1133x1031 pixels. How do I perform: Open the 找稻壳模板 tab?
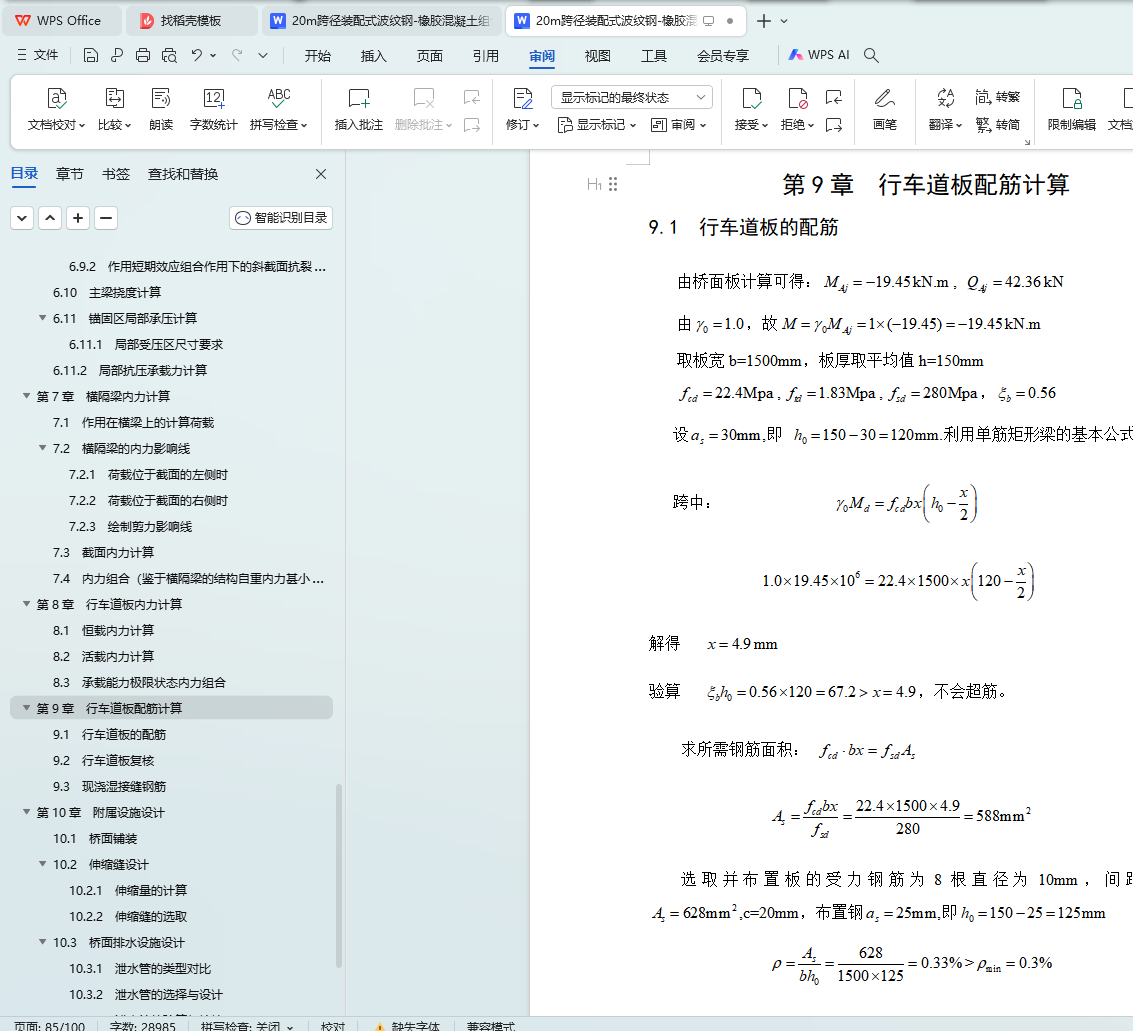coord(191,21)
